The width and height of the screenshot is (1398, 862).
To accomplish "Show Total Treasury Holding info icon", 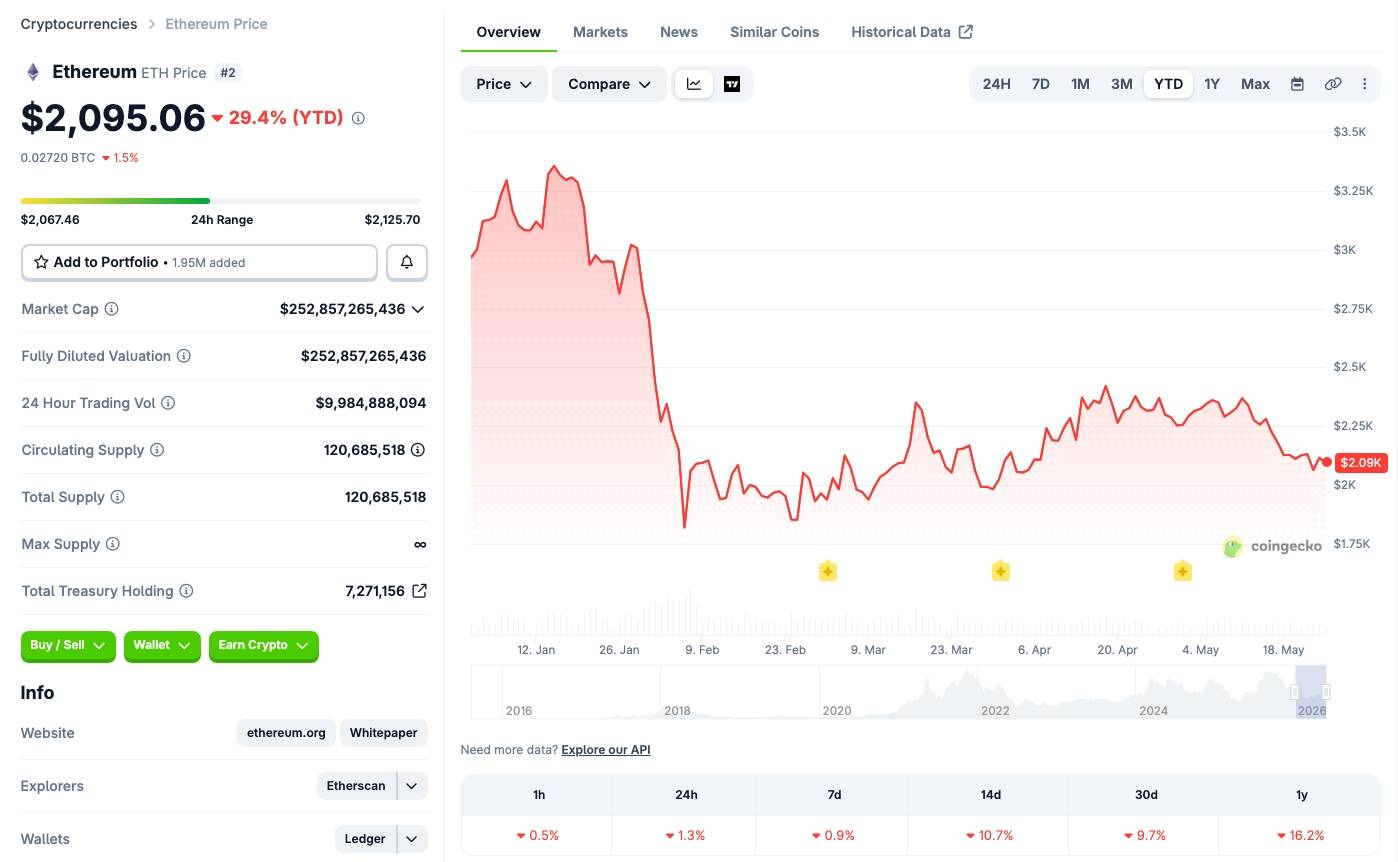I will pyautogui.click(x=186, y=591).
